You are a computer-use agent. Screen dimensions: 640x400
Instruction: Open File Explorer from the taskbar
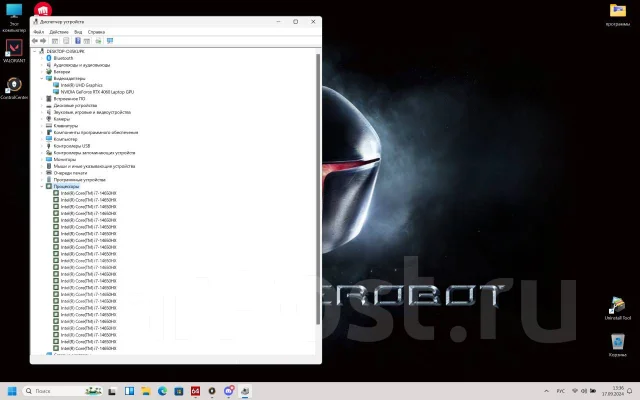point(146,391)
